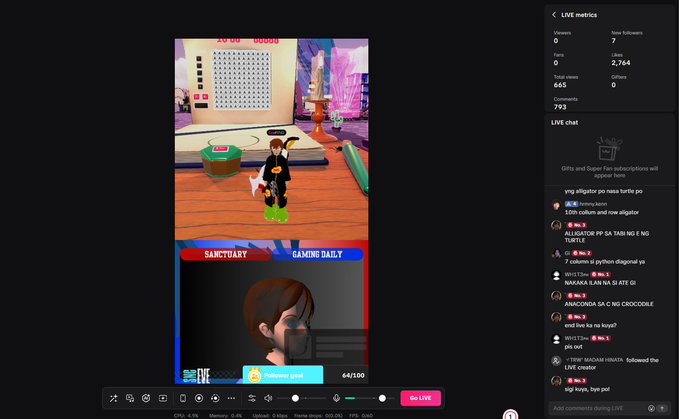Select comment "end live ka na kuya?"

(x=590, y=325)
